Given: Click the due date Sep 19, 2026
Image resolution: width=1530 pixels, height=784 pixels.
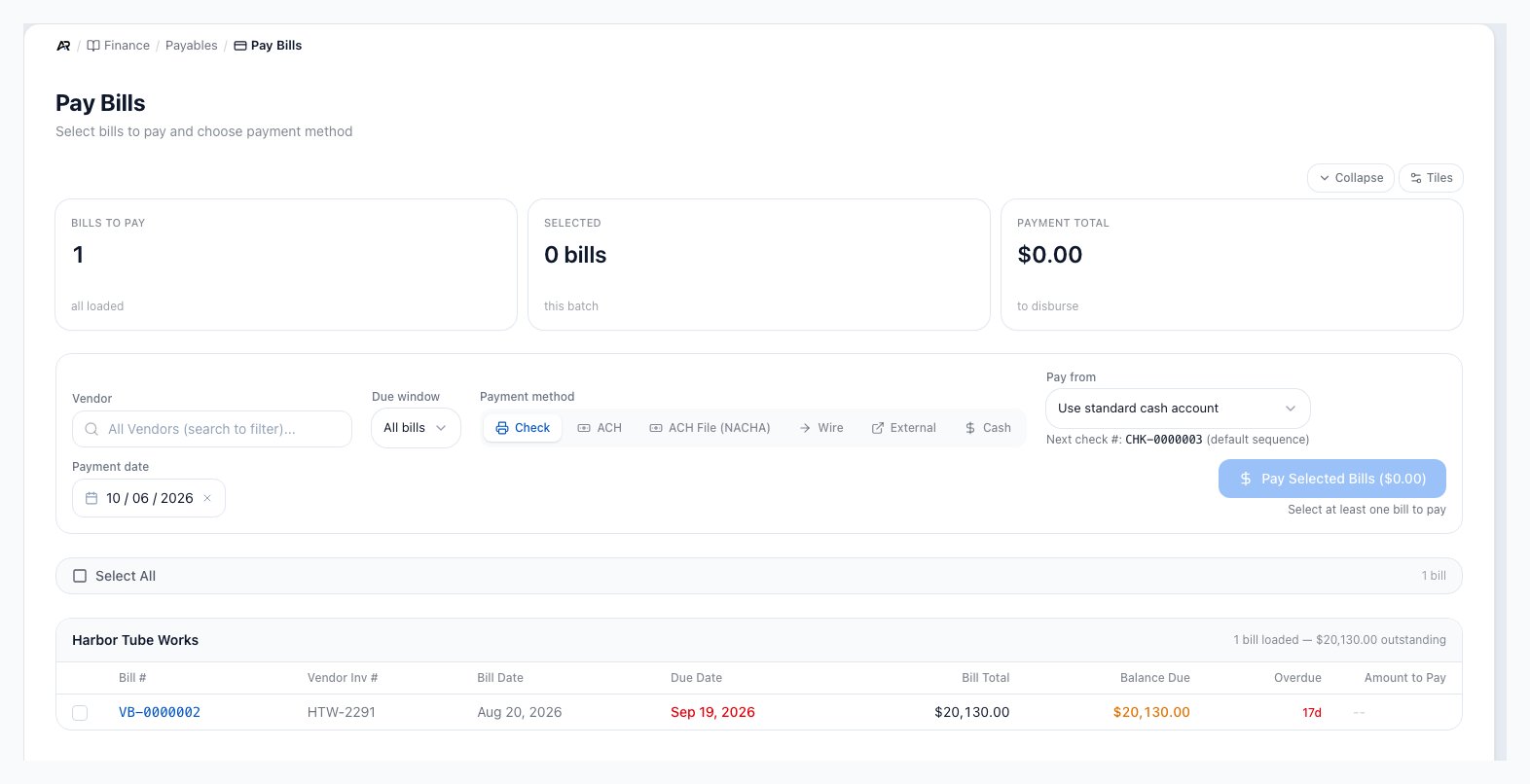Looking at the screenshot, I should 712,713.
